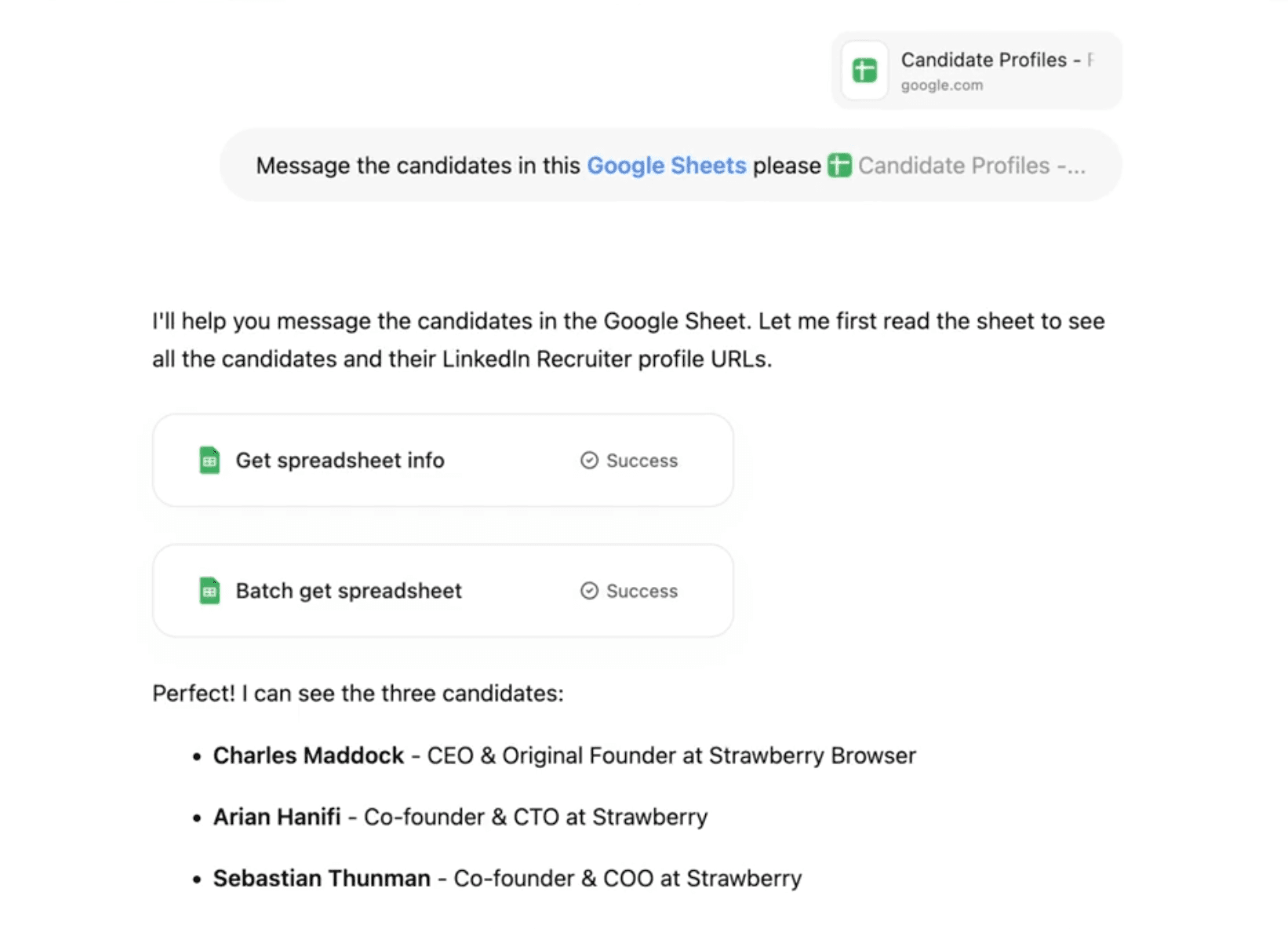Screen dimensions: 1288x929
Task: Select the gray Candidate Profiles mention in the message
Action: (971, 166)
